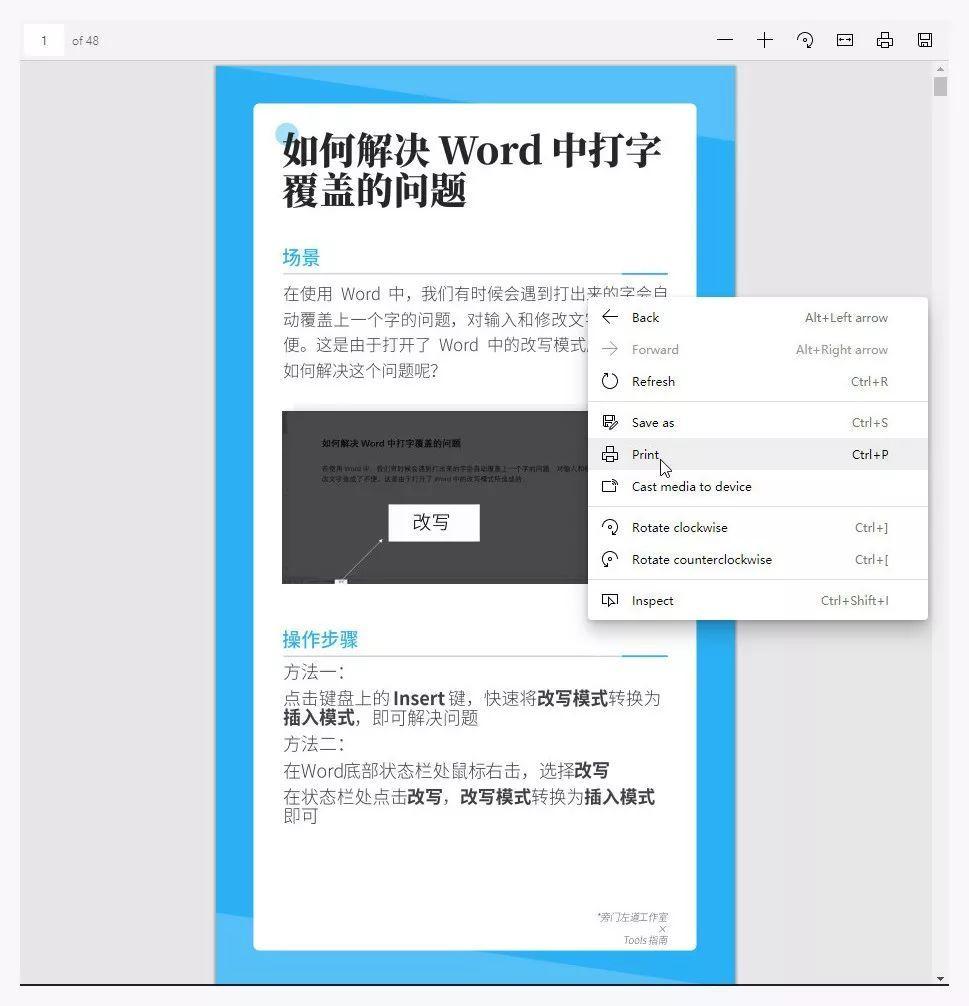Click the 'Ctrl+P' shortcut text

[x=870, y=454]
